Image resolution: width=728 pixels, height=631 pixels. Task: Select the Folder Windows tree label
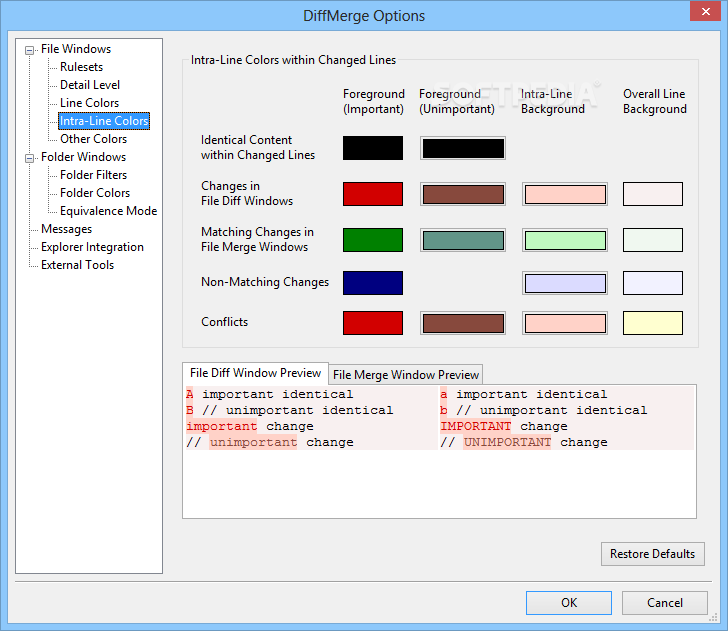pos(83,157)
